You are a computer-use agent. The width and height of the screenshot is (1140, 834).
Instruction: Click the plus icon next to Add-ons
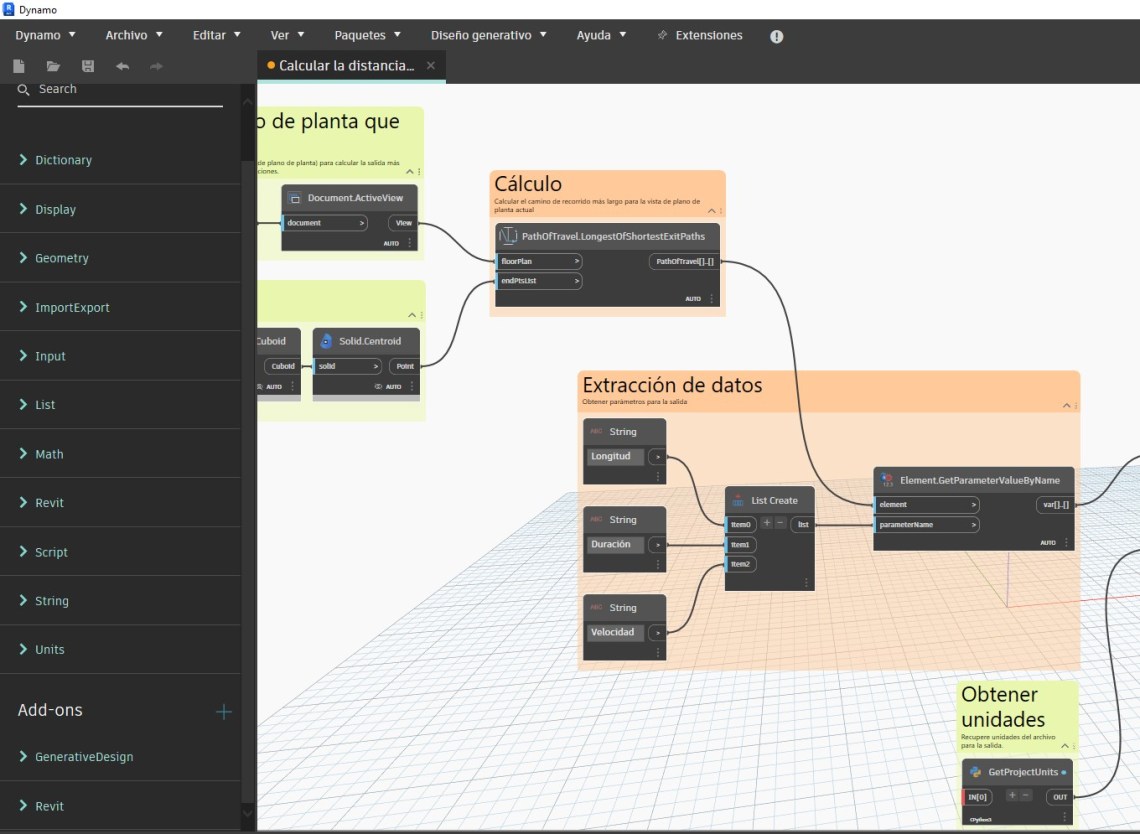(224, 711)
